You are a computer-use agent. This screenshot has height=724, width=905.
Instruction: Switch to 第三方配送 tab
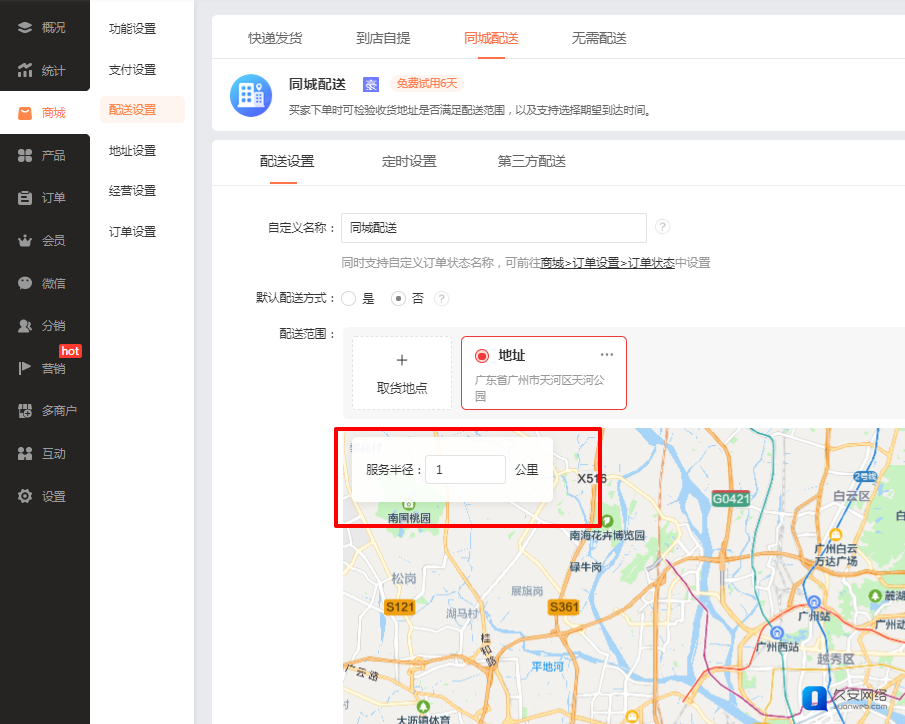(x=532, y=161)
